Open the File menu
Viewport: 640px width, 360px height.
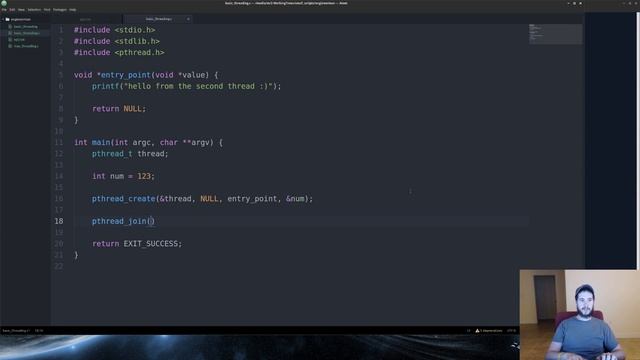pyautogui.click(x=4, y=9)
